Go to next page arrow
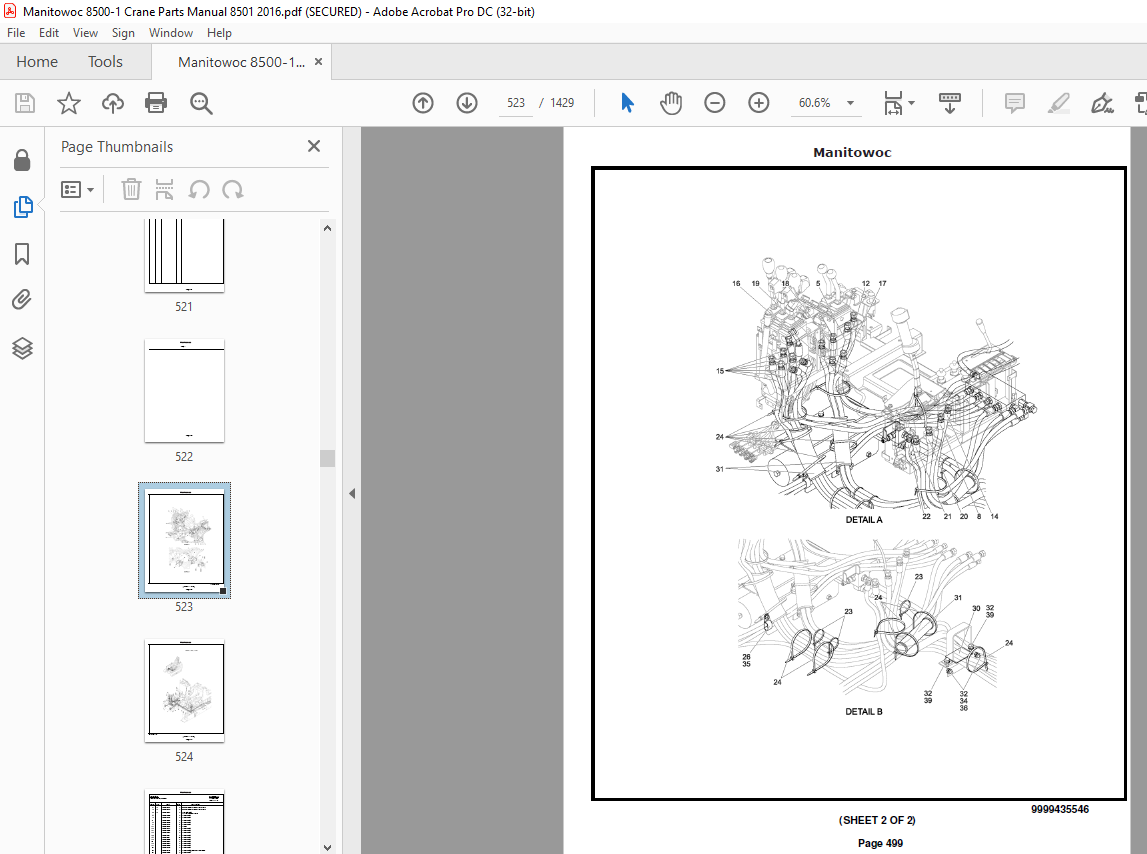 pos(467,103)
